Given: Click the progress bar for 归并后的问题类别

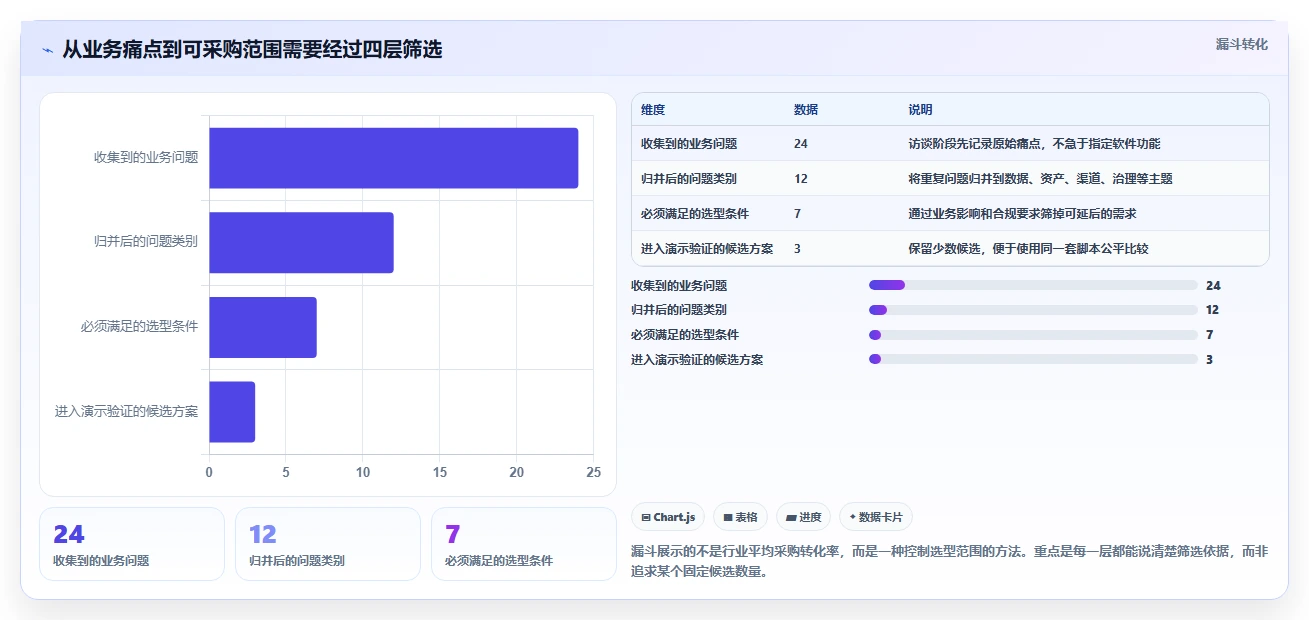Looking at the screenshot, I should pyautogui.click(x=1033, y=310).
